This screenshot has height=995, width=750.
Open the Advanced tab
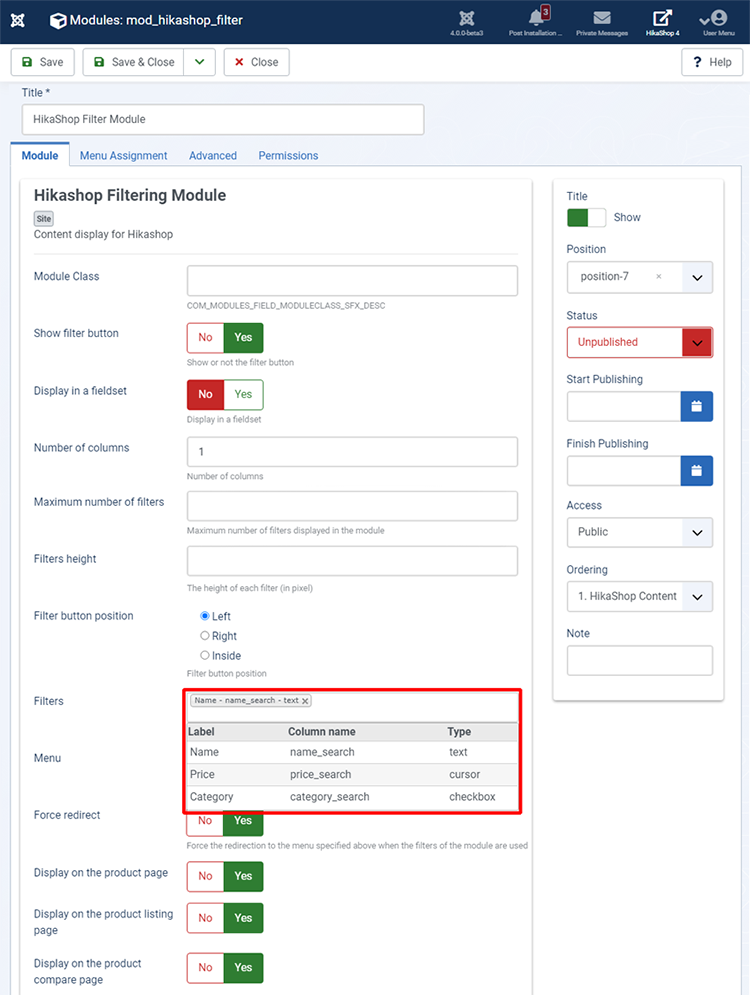[213, 155]
